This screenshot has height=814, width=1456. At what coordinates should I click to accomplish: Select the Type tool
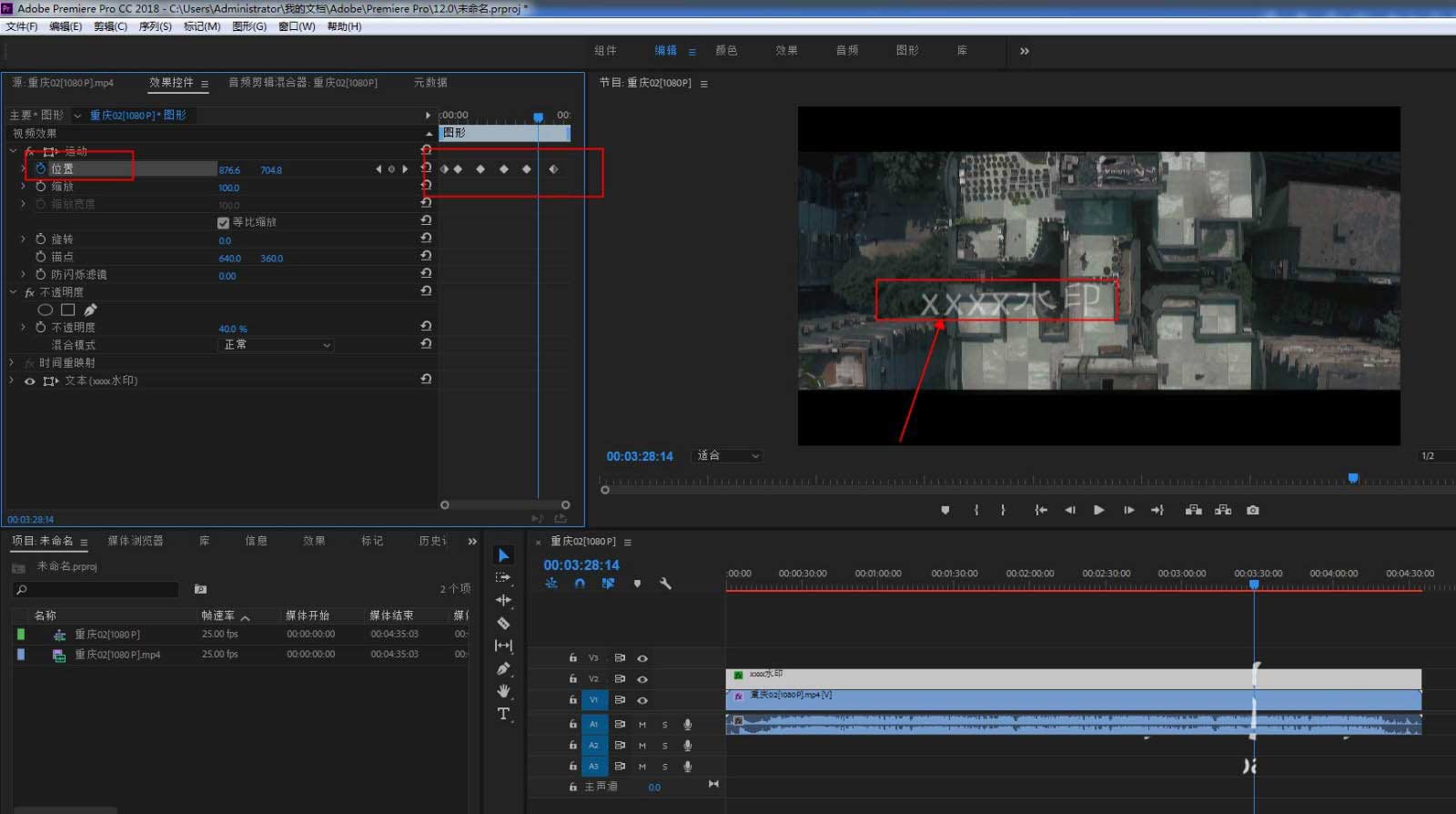coord(503,714)
